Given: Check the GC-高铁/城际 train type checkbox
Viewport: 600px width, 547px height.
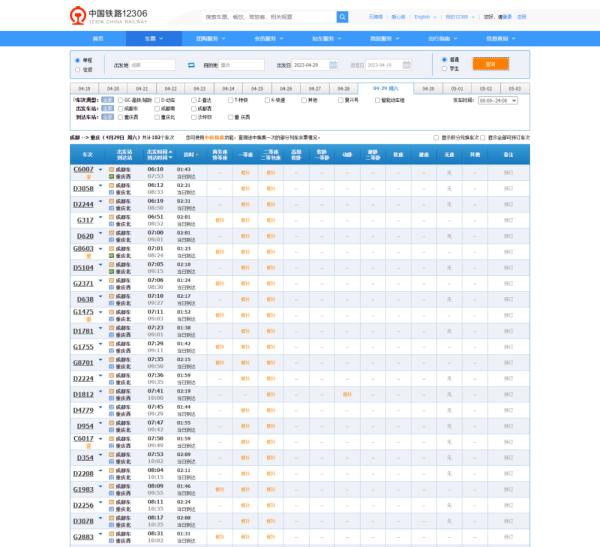Looking at the screenshot, I should (x=121, y=100).
